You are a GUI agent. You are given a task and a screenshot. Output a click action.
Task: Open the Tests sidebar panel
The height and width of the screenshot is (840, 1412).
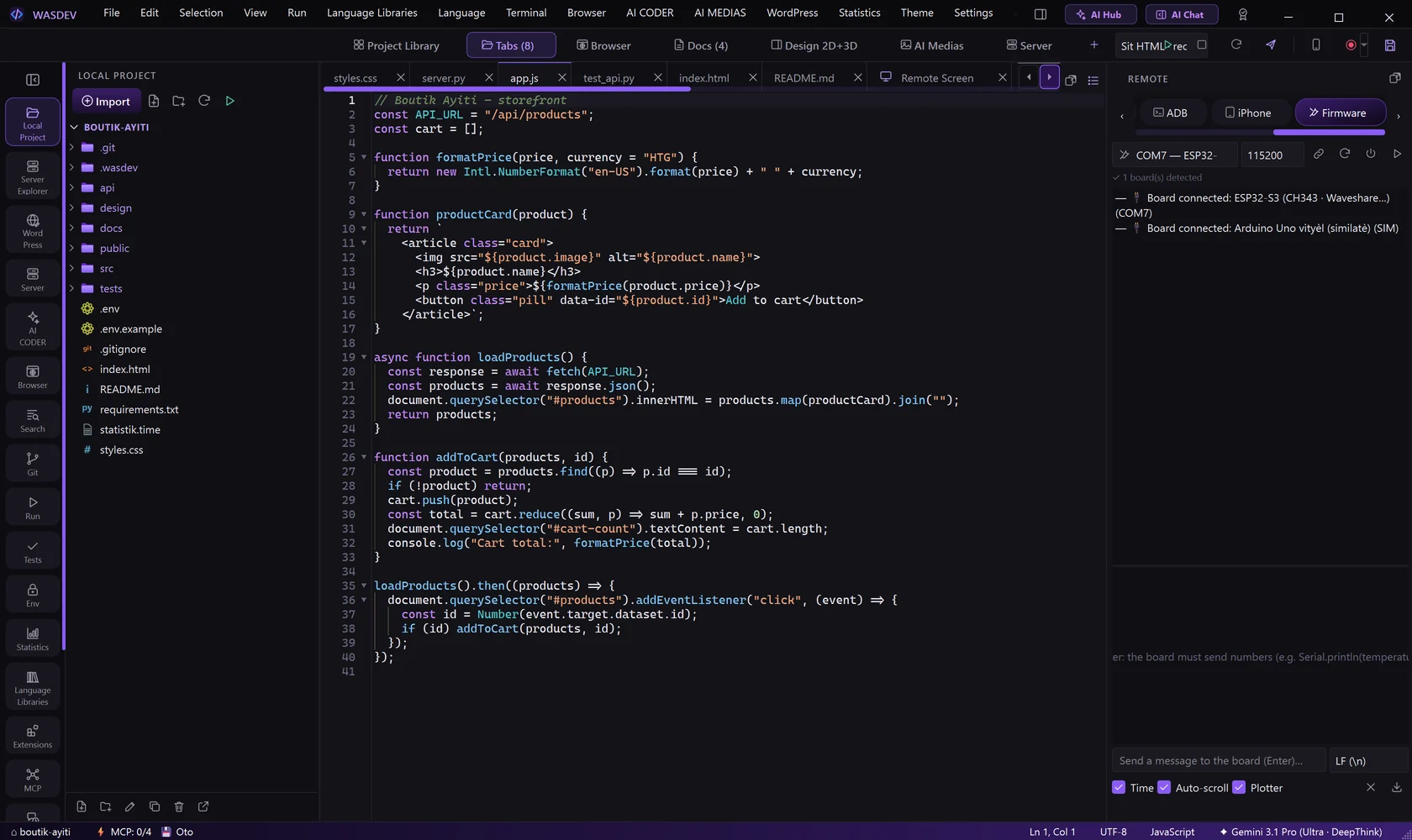(x=33, y=551)
